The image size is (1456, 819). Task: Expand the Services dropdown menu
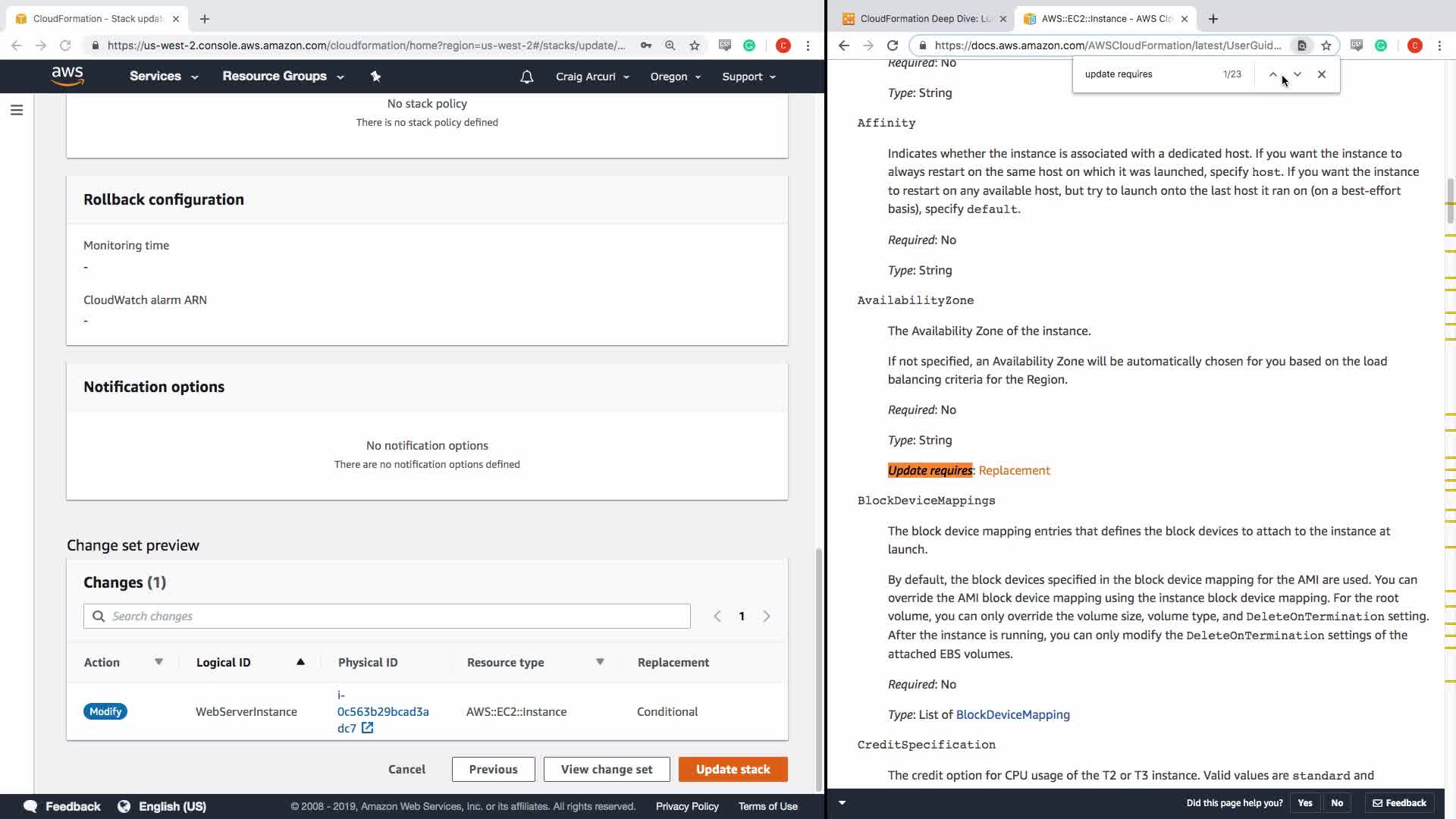(x=163, y=77)
